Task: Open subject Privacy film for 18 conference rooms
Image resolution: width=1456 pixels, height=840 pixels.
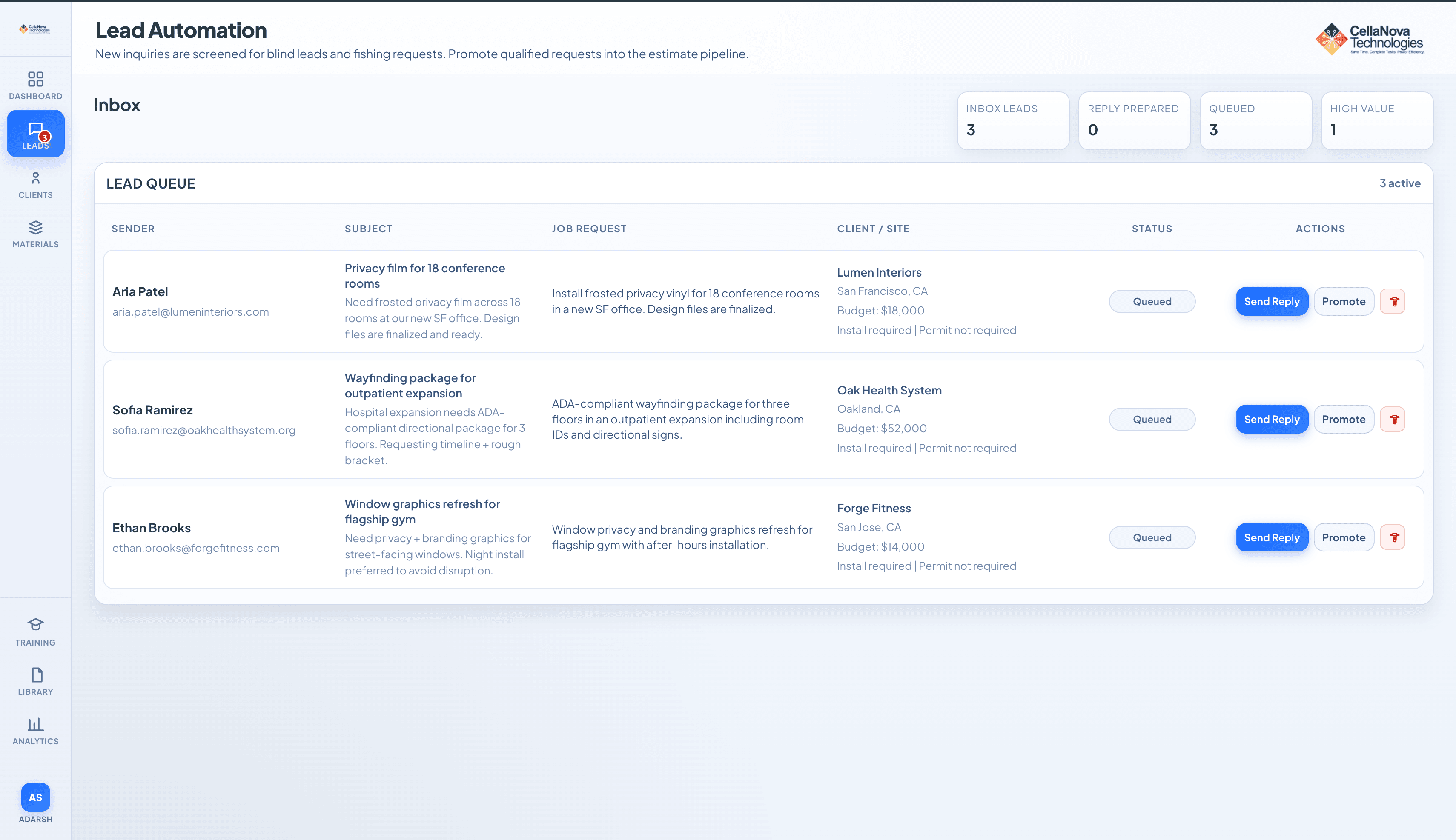Action: click(425, 276)
